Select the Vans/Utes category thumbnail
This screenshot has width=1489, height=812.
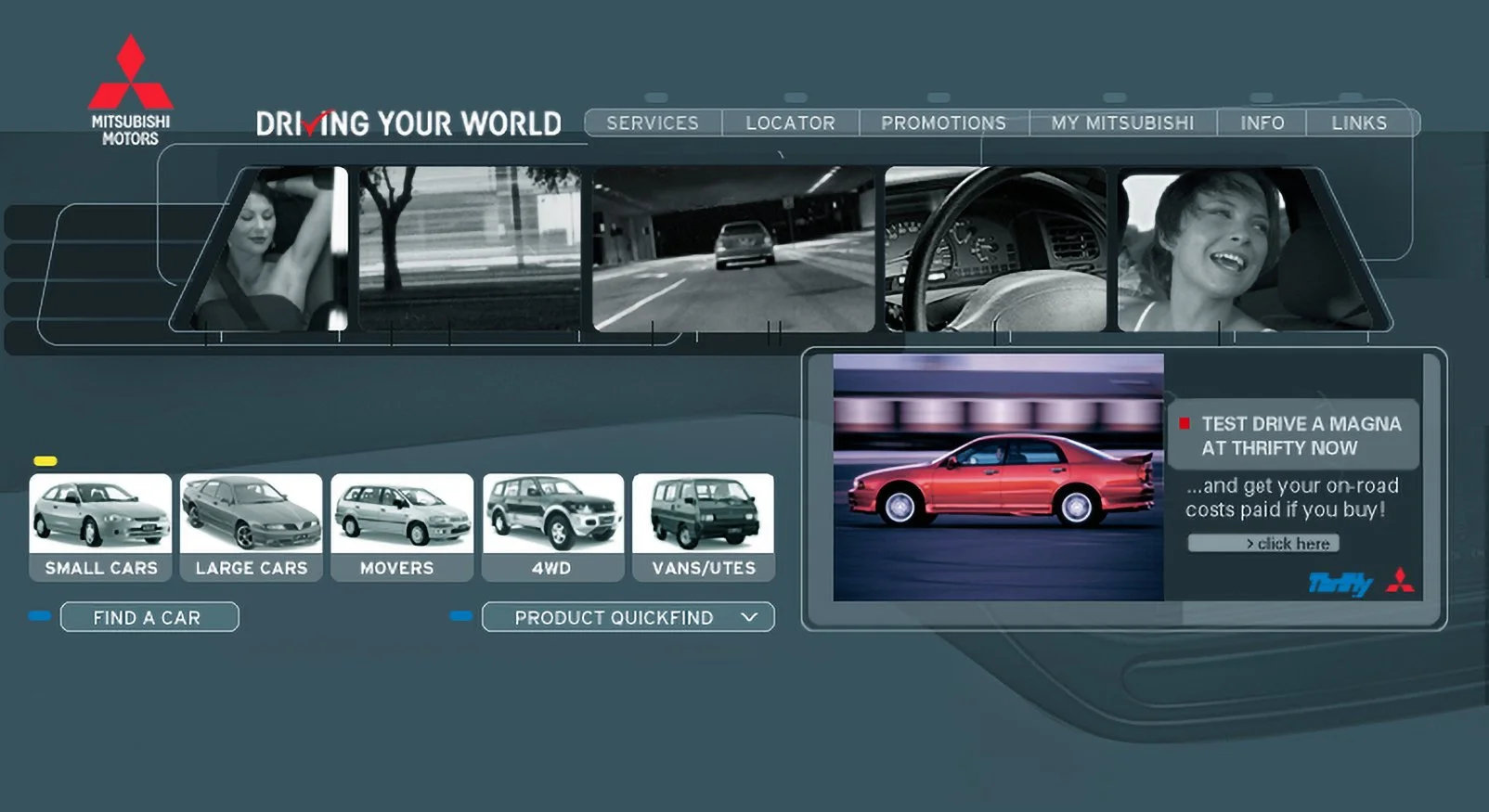704,527
